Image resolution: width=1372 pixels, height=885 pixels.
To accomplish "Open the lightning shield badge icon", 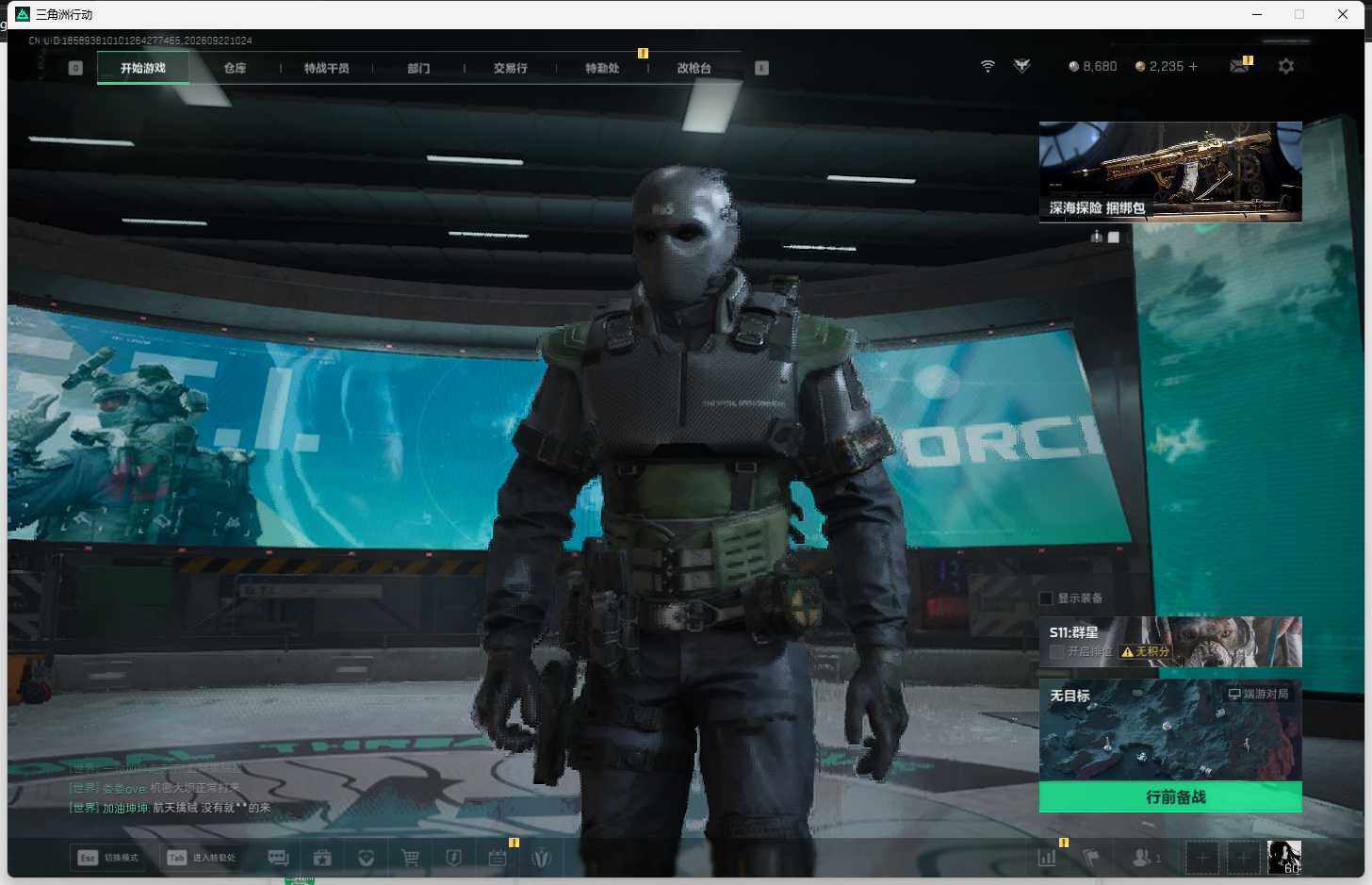I will 453,858.
